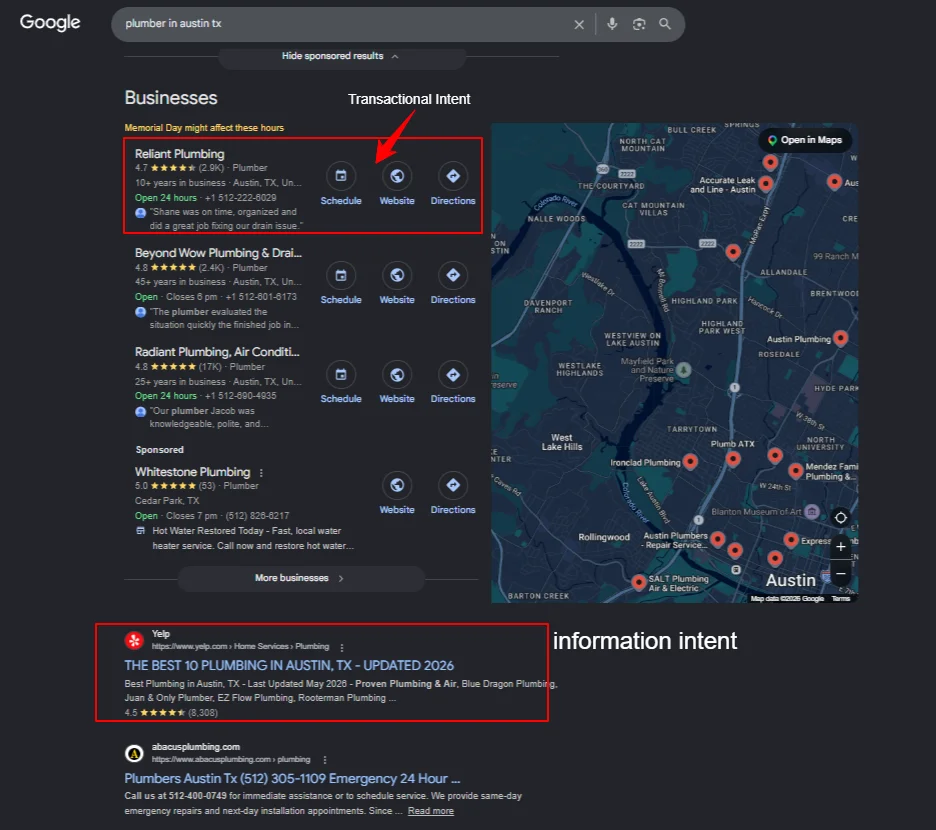936x830 pixels.
Task: Click the Blanton Museum of Art marker
Action: coord(812,512)
